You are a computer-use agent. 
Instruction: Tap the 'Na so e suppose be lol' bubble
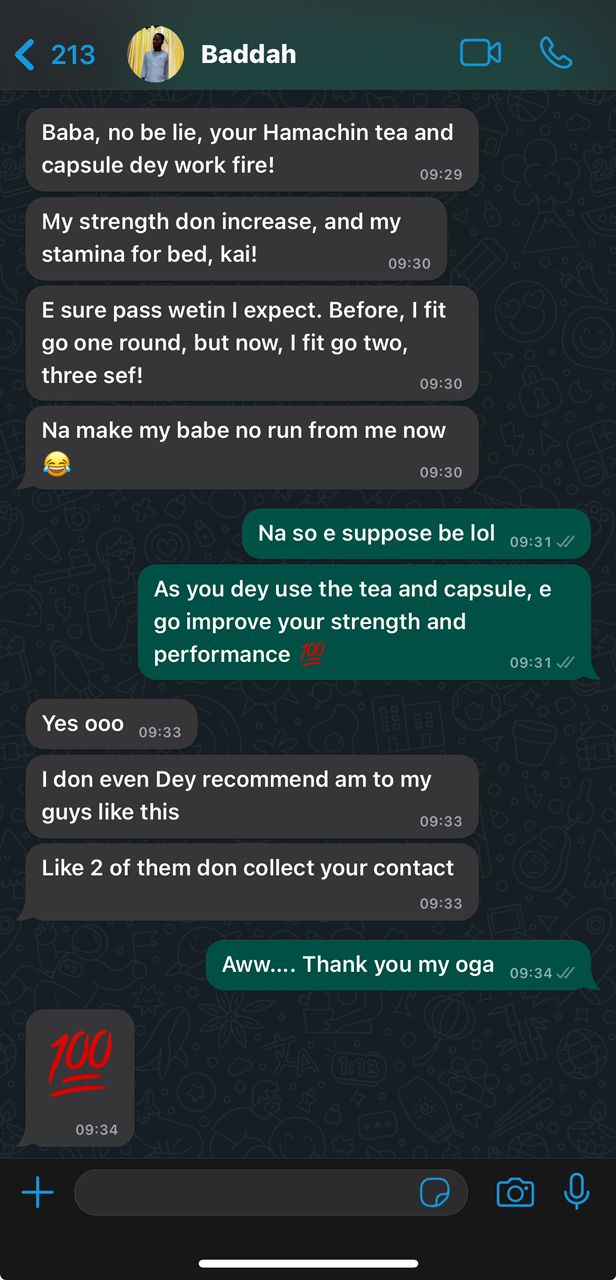(x=416, y=535)
